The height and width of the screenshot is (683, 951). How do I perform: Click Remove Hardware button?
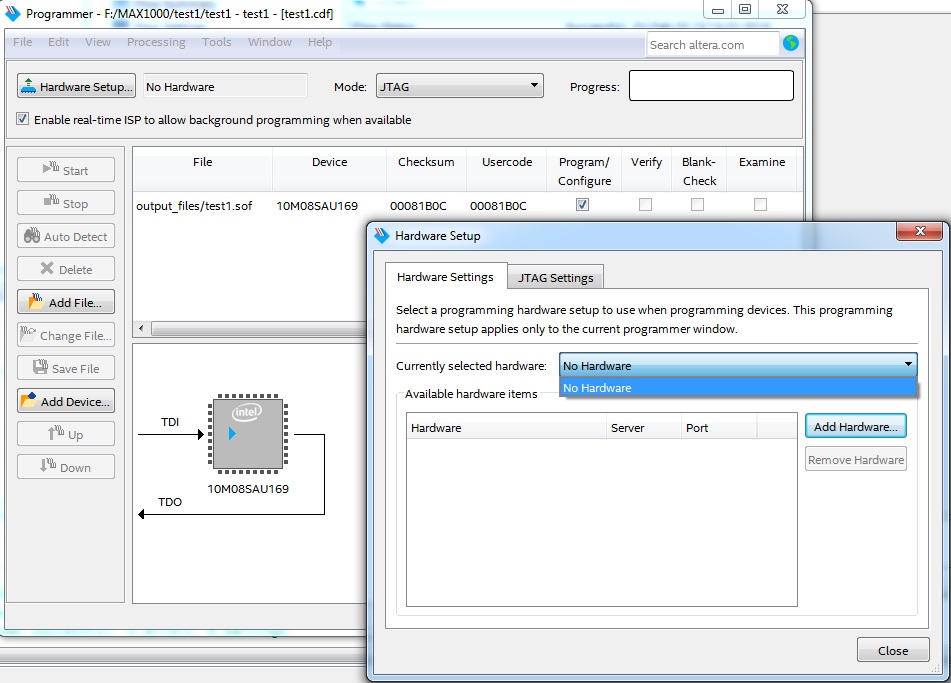855,460
